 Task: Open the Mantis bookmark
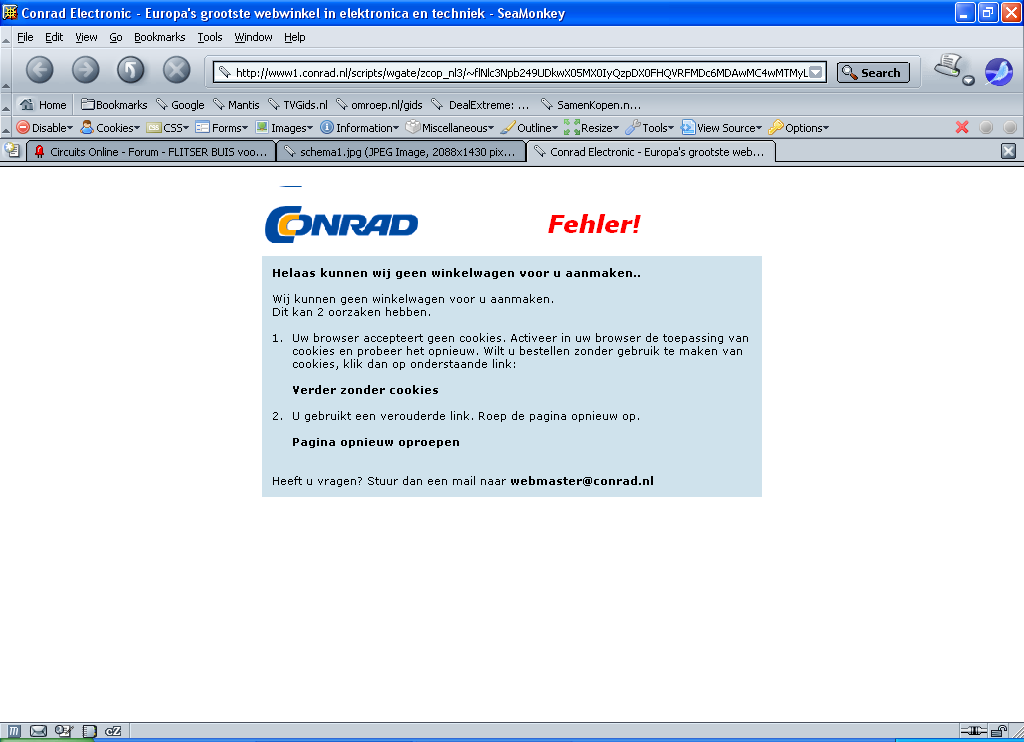coord(236,105)
